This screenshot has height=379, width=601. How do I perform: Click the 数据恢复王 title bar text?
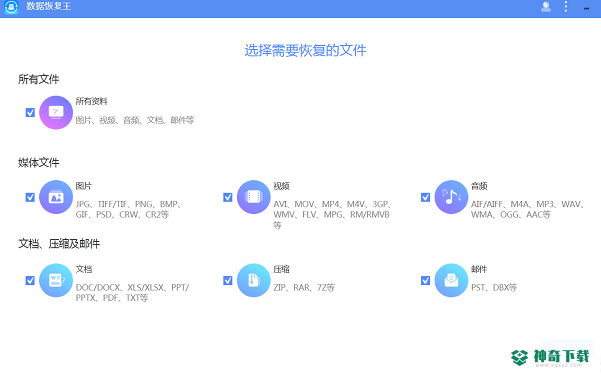49,7
